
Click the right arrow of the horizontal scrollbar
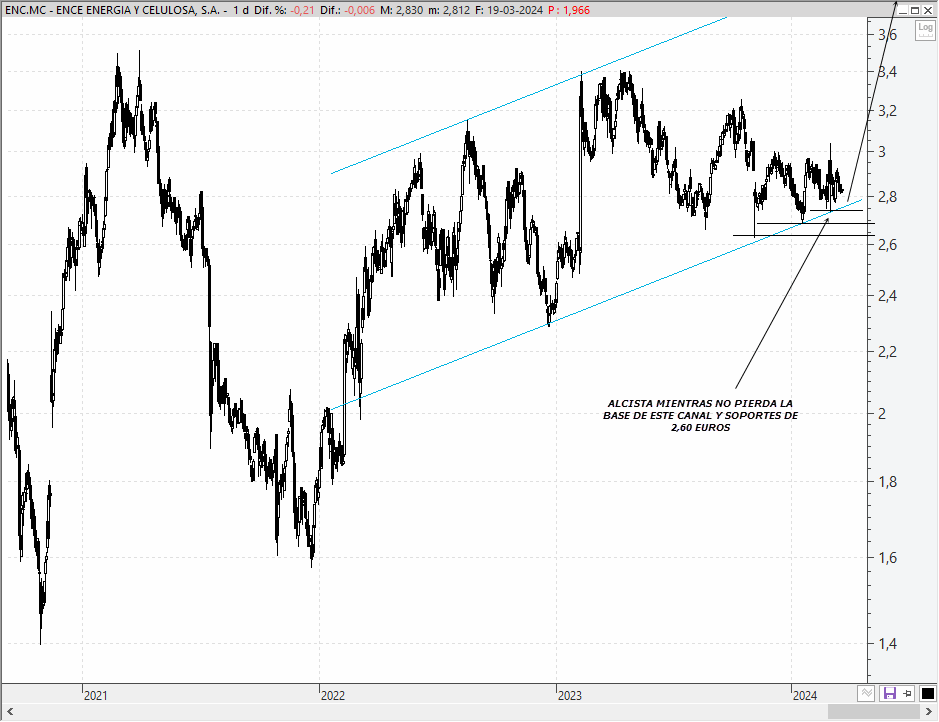(x=929, y=712)
